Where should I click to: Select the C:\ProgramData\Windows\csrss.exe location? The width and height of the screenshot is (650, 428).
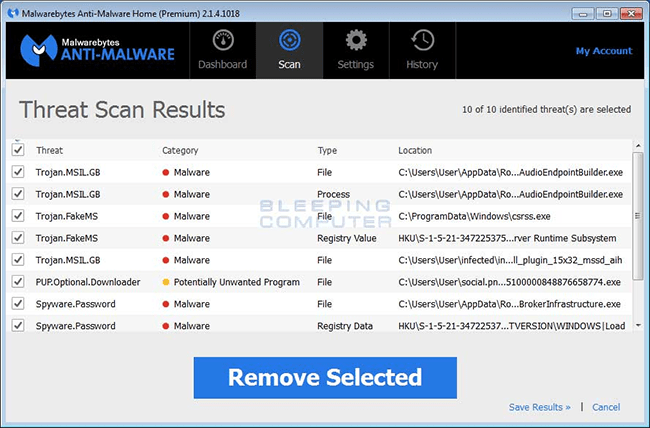click(x=474, y=216)
